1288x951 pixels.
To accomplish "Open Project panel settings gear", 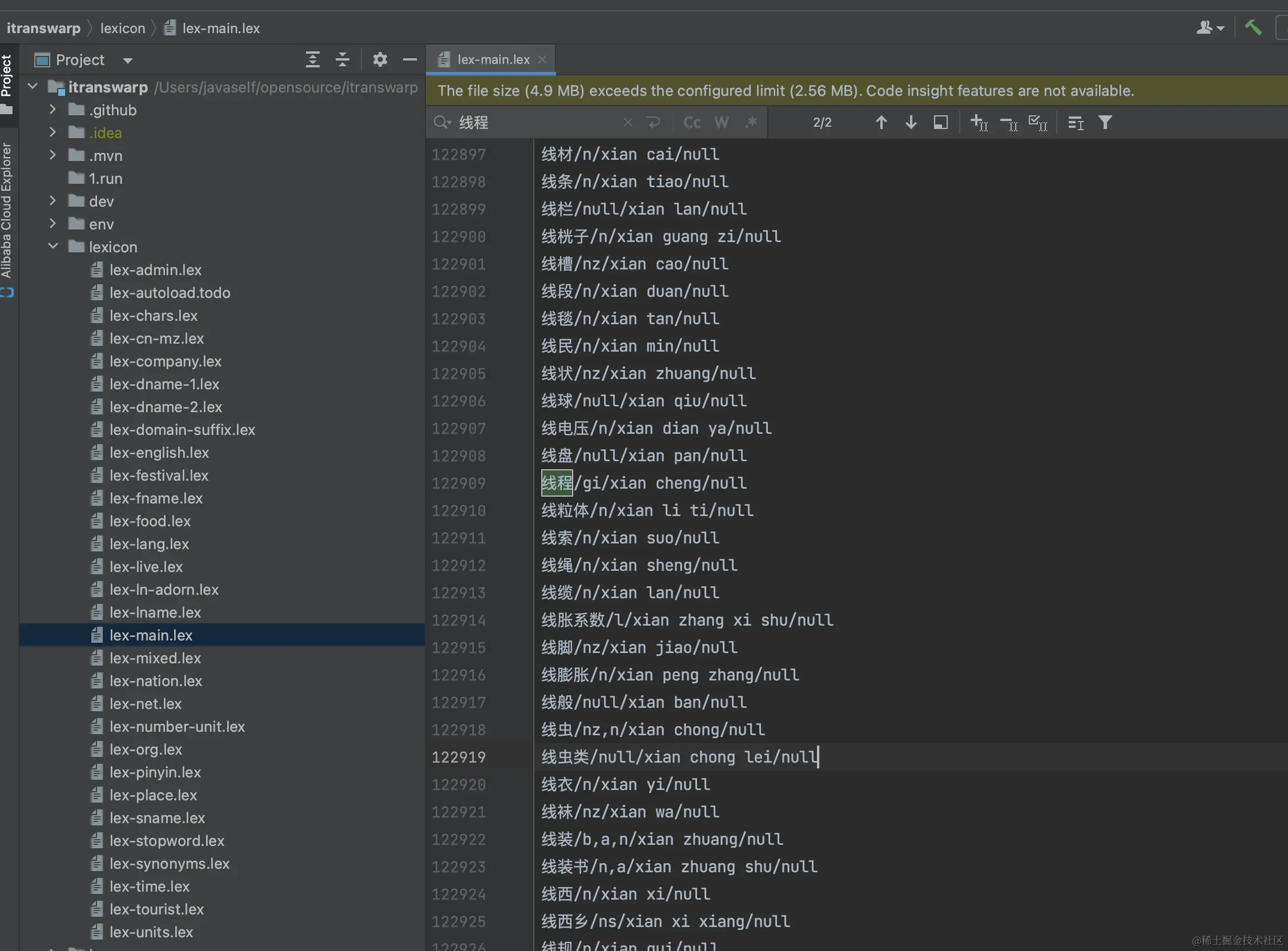I will [380, 60].
